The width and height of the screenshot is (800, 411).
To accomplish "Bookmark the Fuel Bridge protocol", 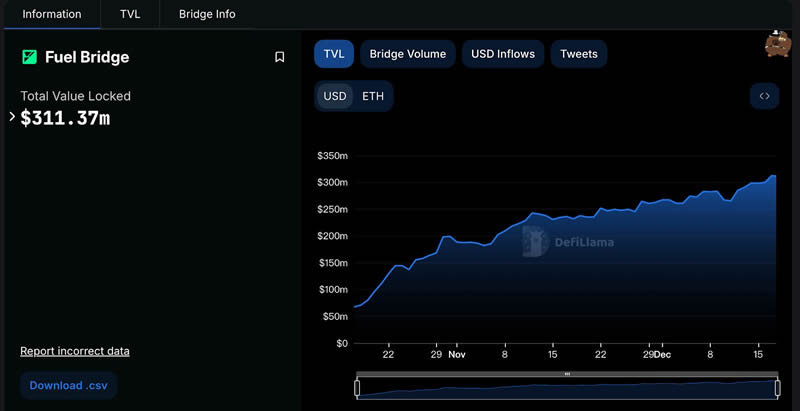I will click(279, 57).
